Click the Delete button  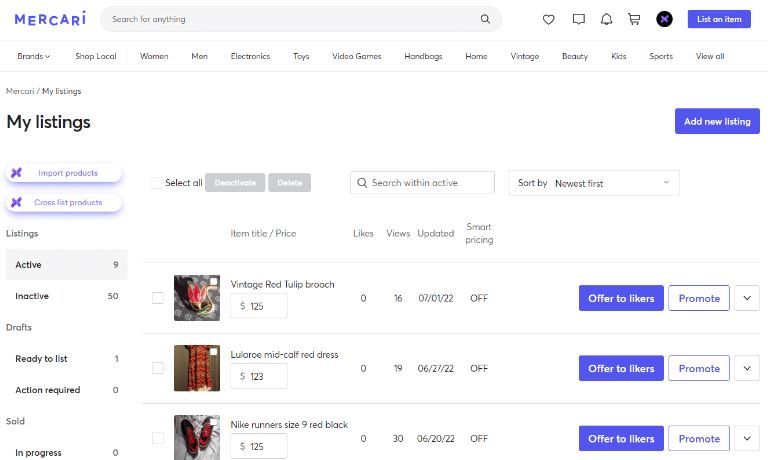(289, 183)
